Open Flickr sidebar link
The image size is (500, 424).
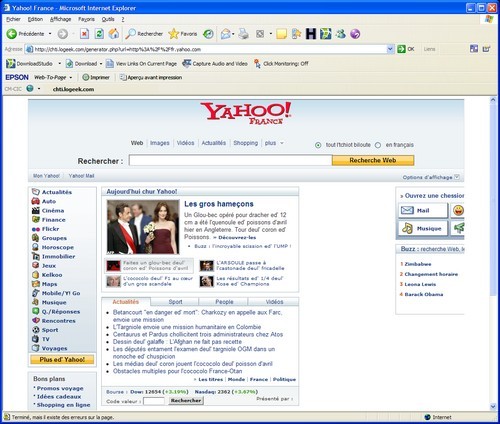(50, 229)
